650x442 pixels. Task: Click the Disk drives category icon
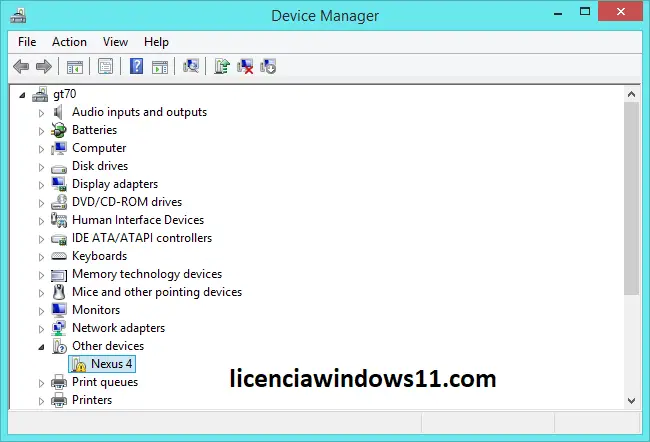coord(59,168)
